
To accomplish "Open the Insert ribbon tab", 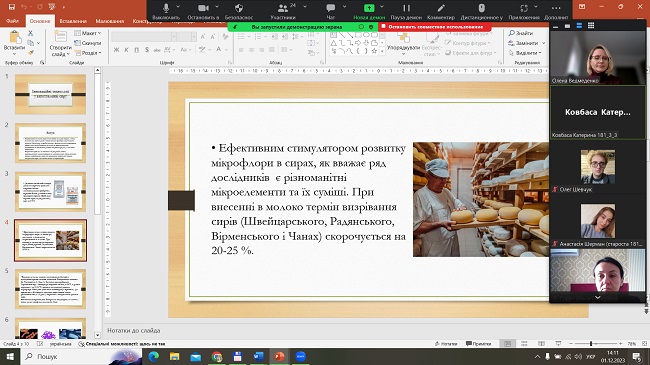I will 73,21.
